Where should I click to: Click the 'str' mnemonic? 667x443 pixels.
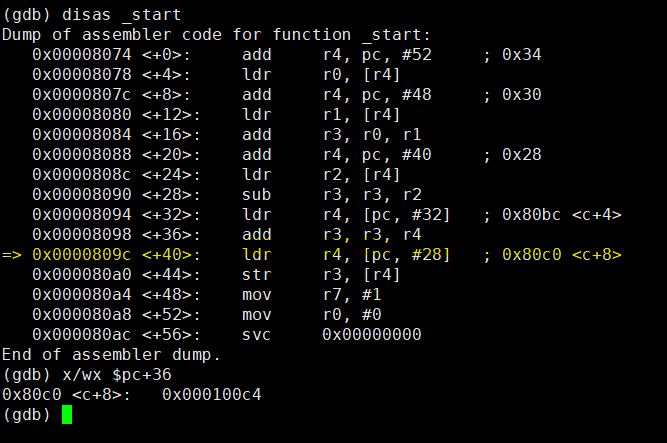tap(257, 275)
